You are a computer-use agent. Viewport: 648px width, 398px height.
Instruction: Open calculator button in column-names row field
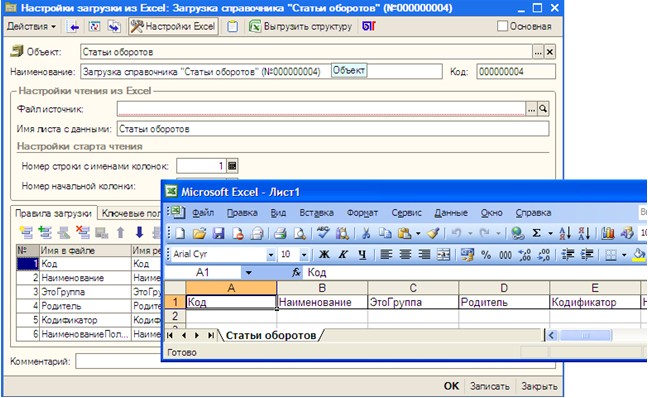click(232, 166)
